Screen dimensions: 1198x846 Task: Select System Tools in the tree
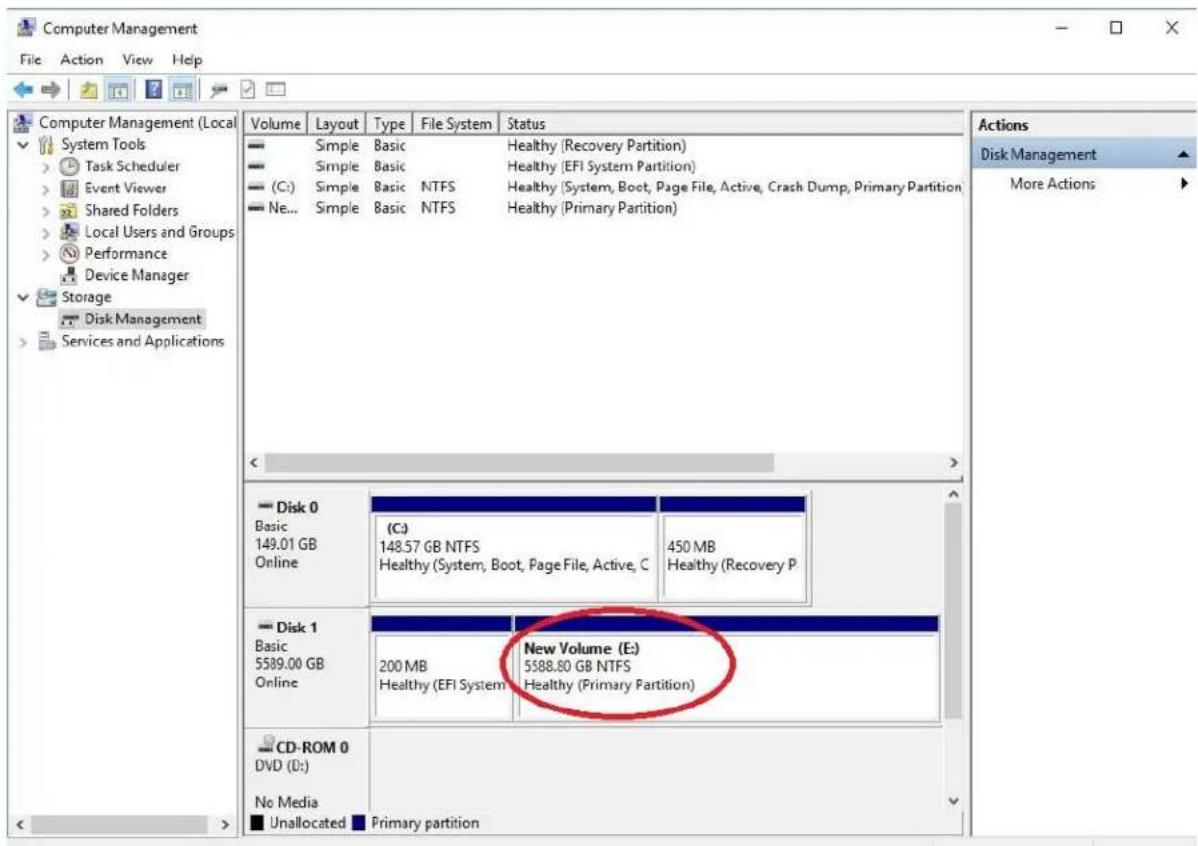(103, 144)
